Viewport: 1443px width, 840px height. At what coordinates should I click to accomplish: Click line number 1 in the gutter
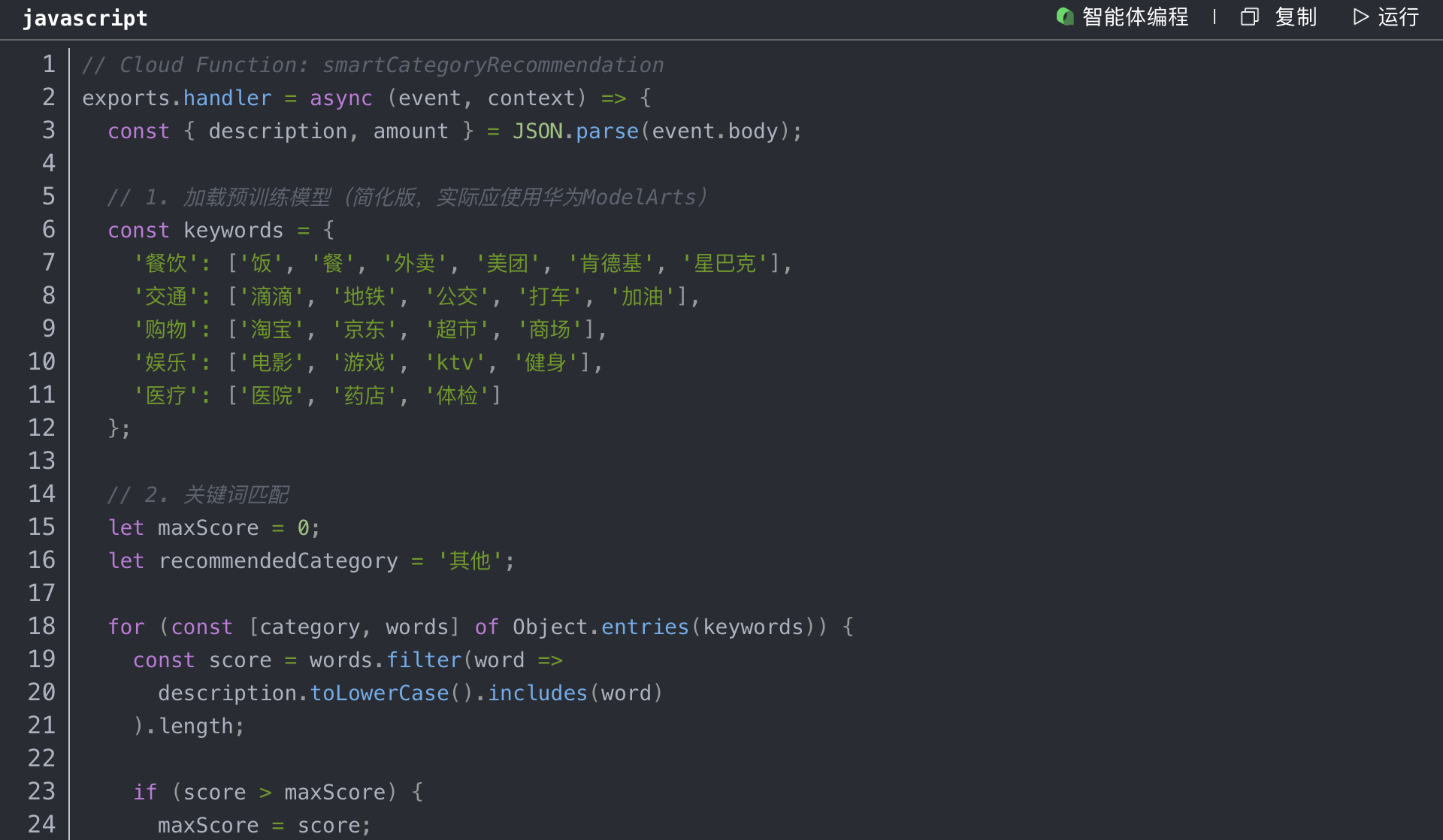point(48,65)
